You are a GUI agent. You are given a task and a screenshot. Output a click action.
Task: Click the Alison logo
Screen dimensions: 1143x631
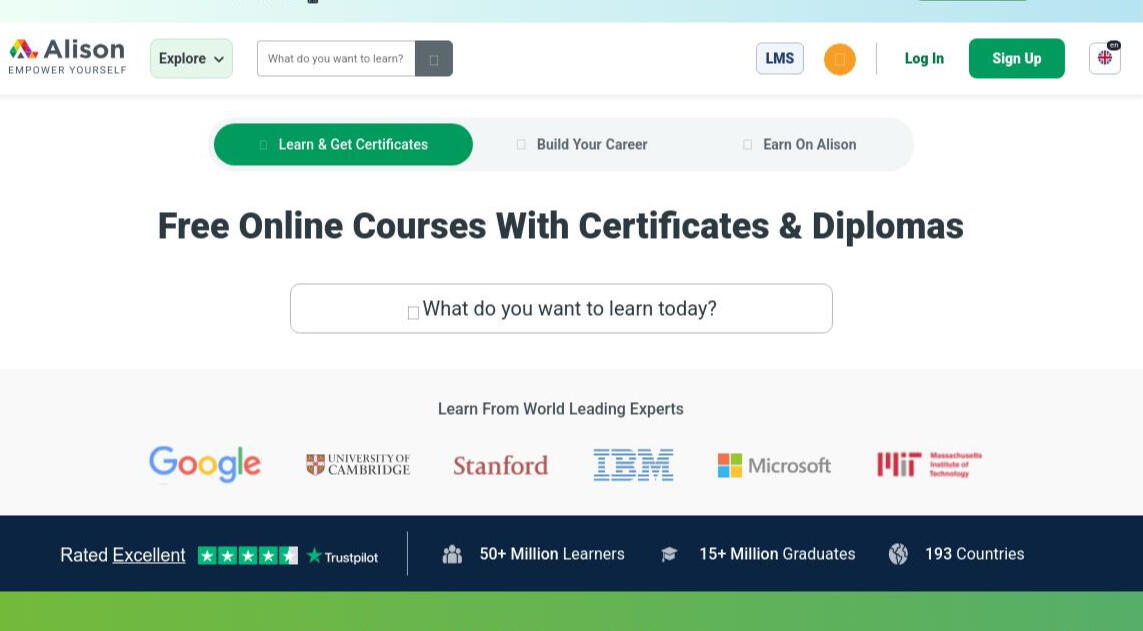(x=67, y=57)
